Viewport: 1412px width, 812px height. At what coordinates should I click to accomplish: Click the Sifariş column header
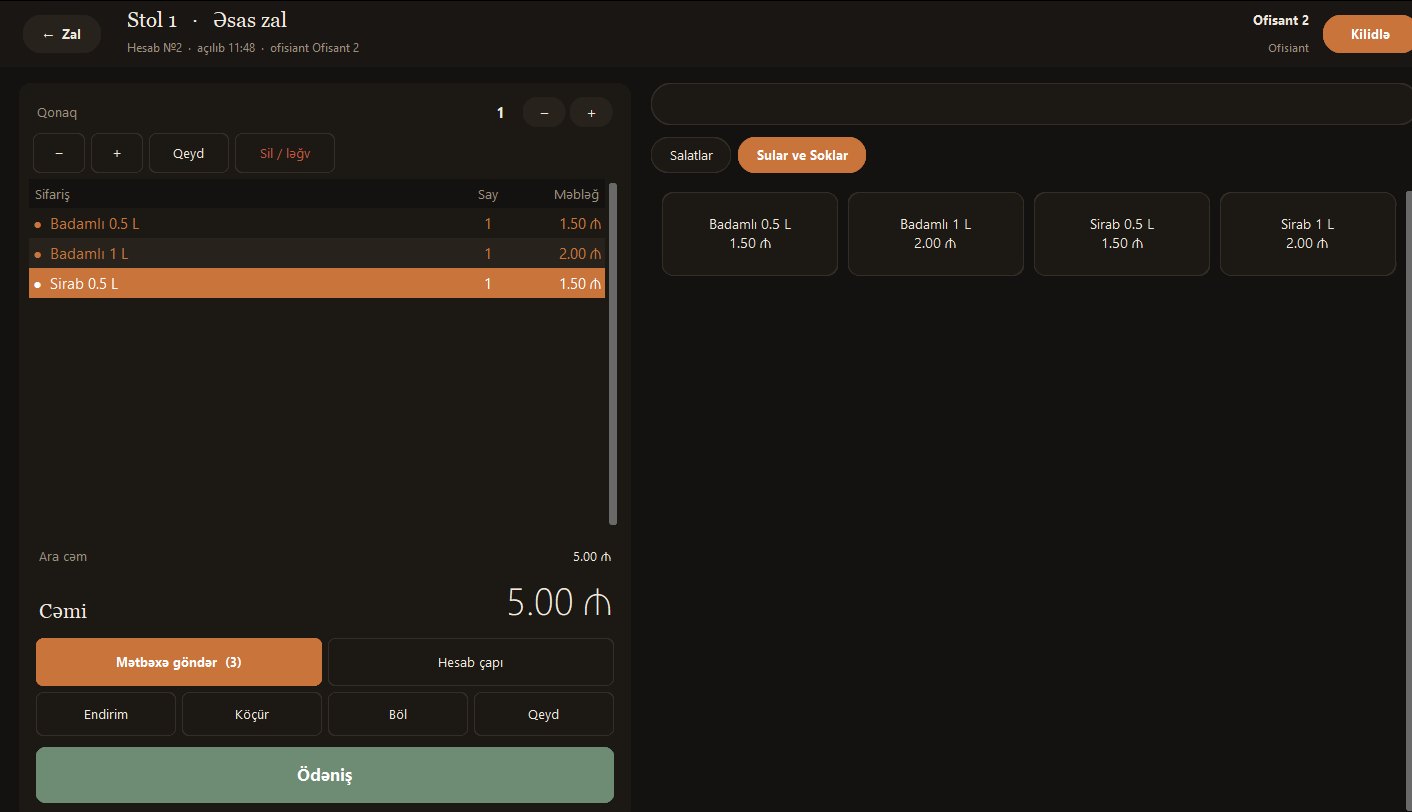pyautogui.click(x=53, y=194)
